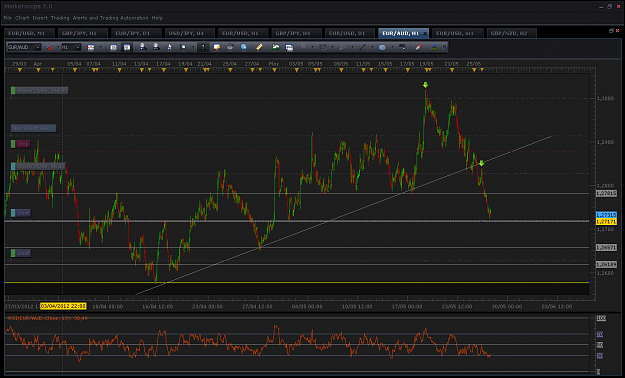Open the Trading menu
The height and width of the screenshot is (378, 625).
click(x=60, y=18)
